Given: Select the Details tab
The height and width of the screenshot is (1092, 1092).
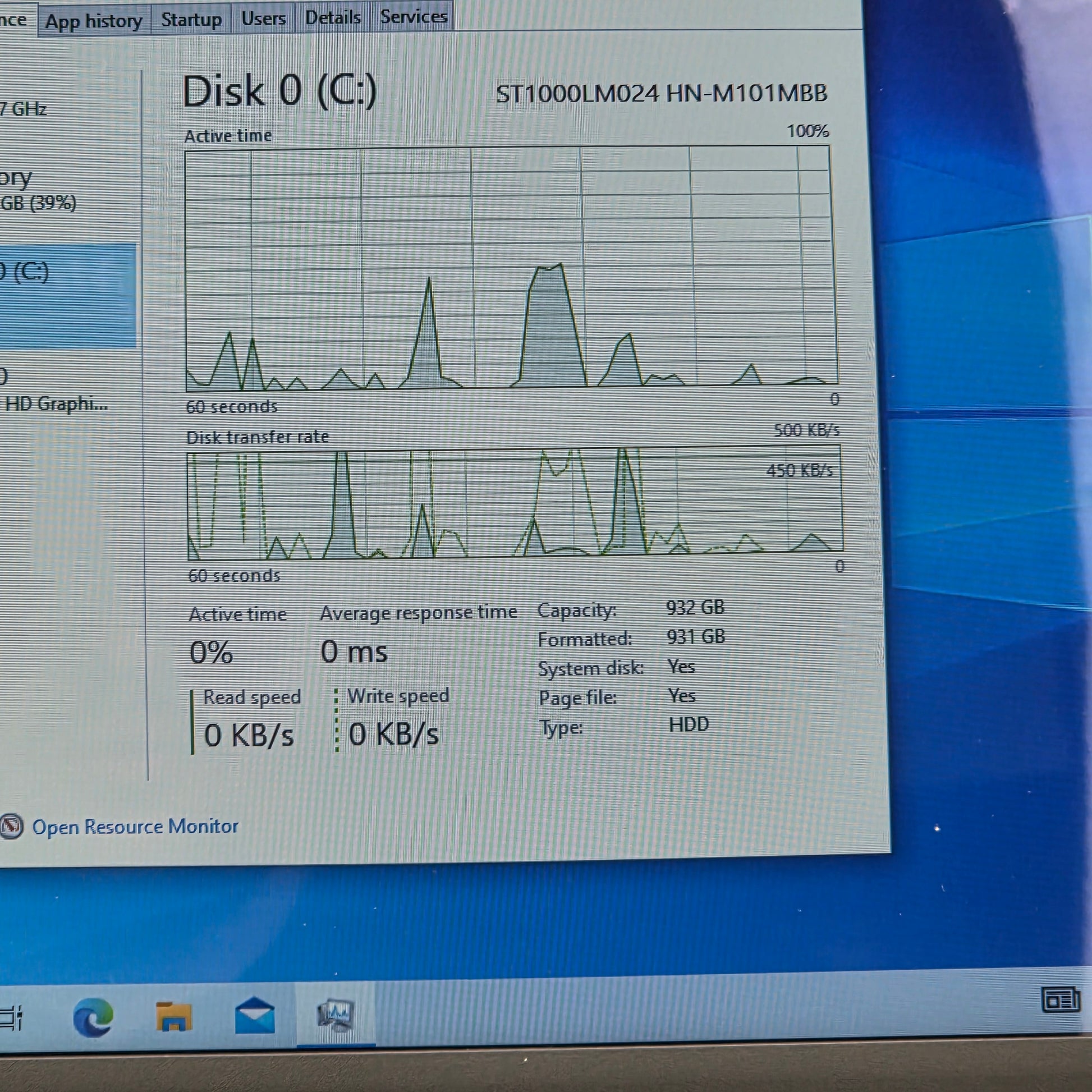Looking at the screenshot, I should pos(333,17).
